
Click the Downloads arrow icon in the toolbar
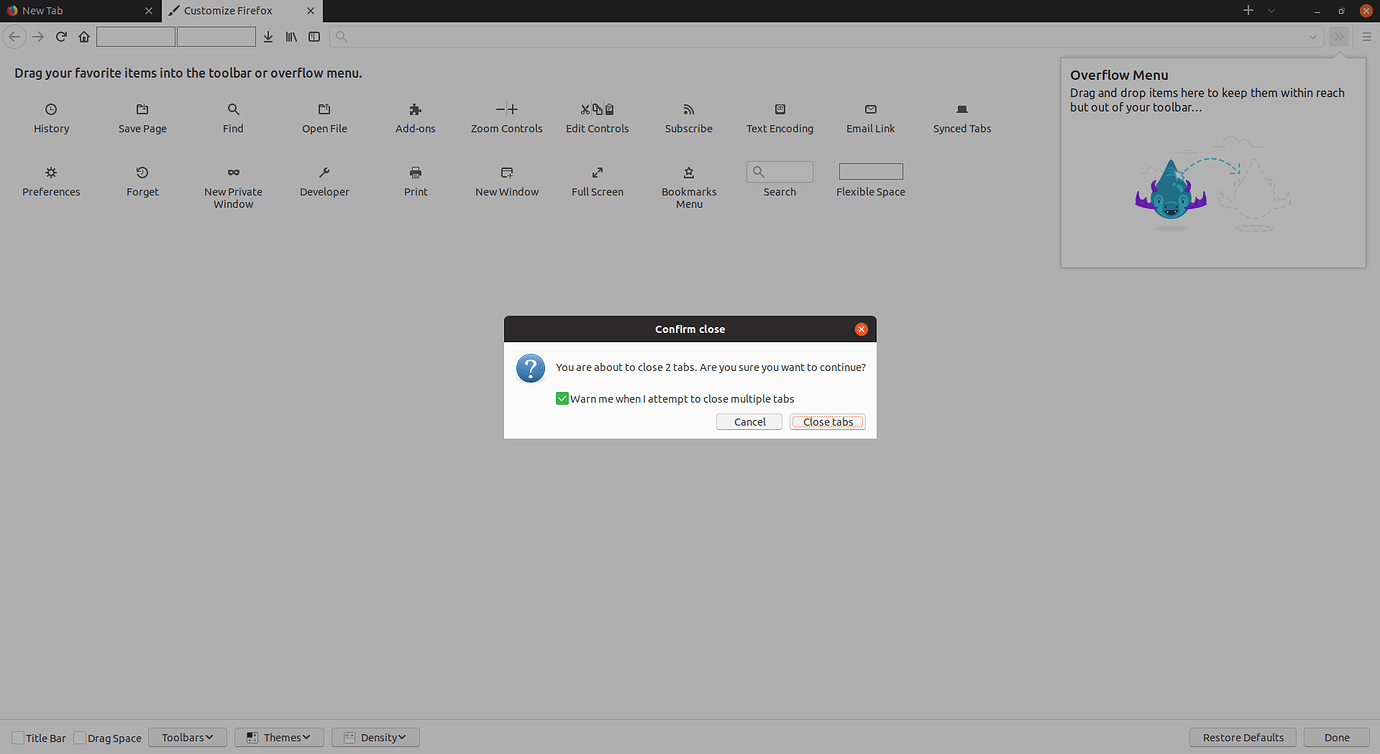(x=268, y=36)
